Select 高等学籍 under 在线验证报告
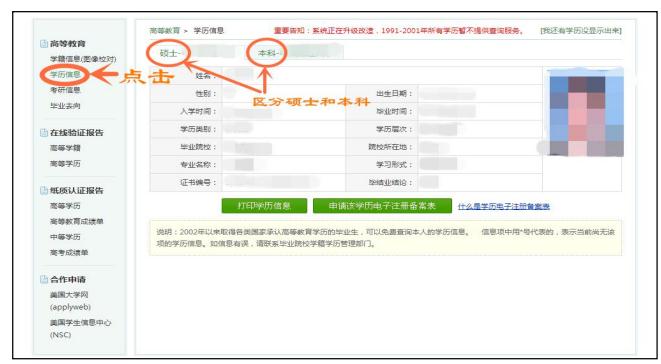 [x=65, y=148]
